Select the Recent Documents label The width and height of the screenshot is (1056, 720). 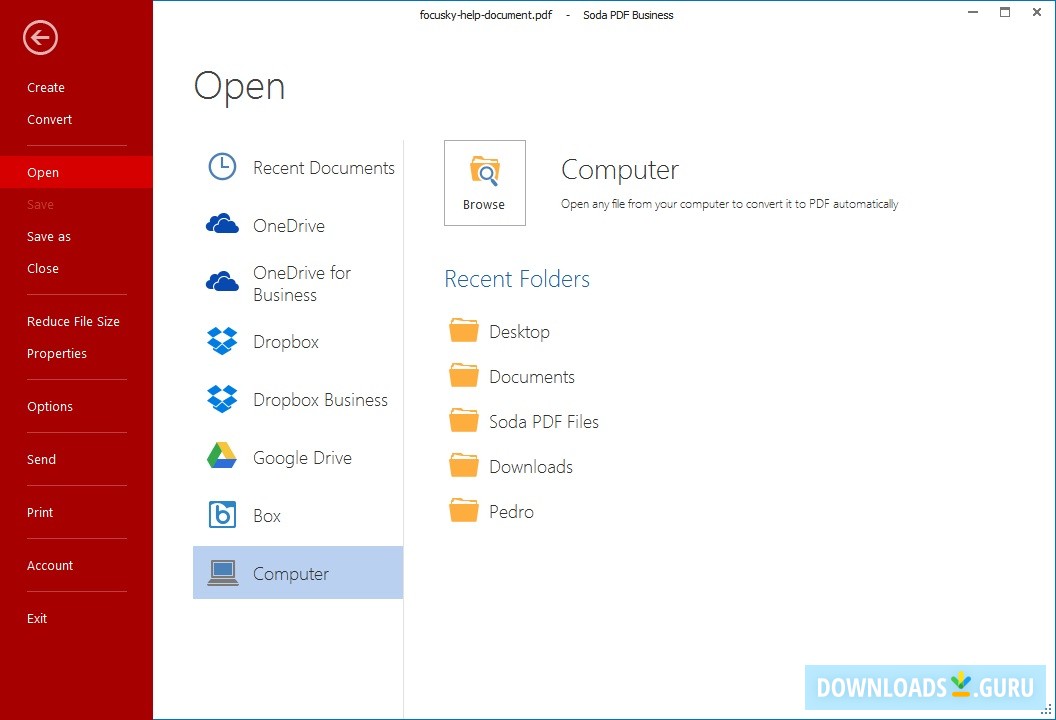click(x=324, y=168)
